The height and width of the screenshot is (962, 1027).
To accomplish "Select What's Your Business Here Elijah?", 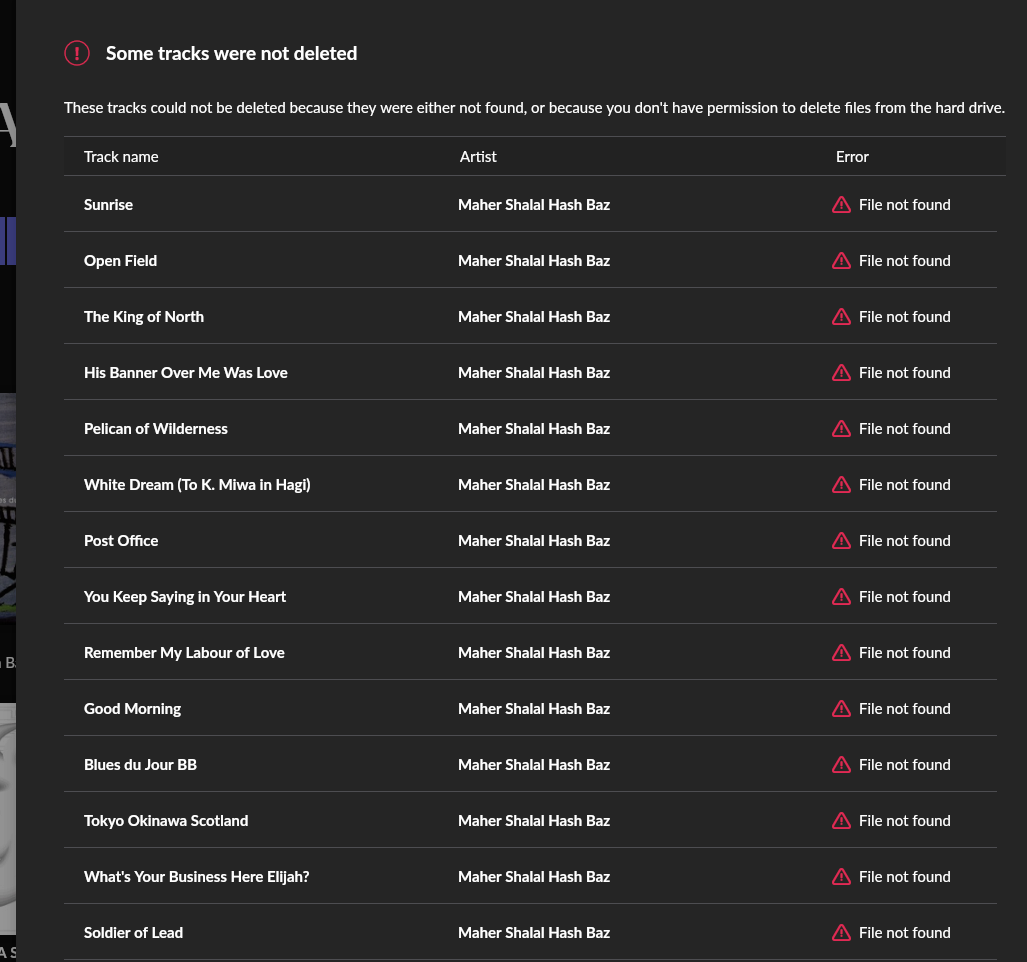I will click(x=531, y=877).
